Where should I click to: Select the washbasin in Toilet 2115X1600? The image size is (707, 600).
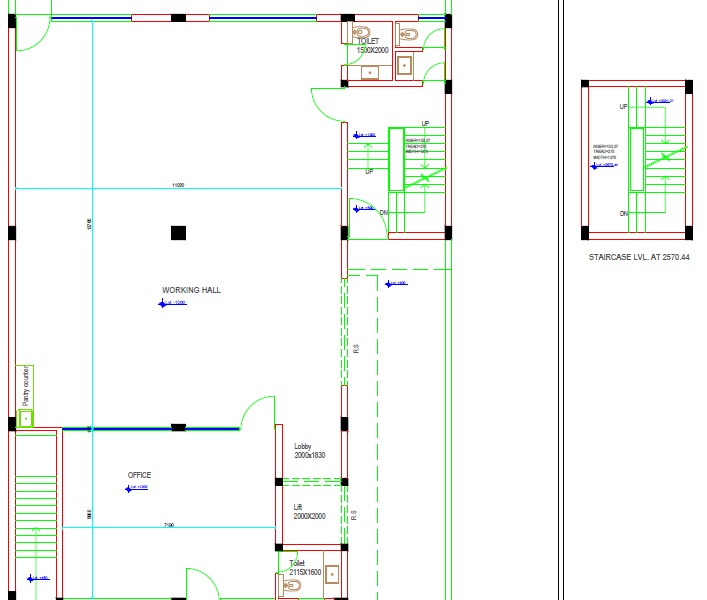click(x=332, y=574)
